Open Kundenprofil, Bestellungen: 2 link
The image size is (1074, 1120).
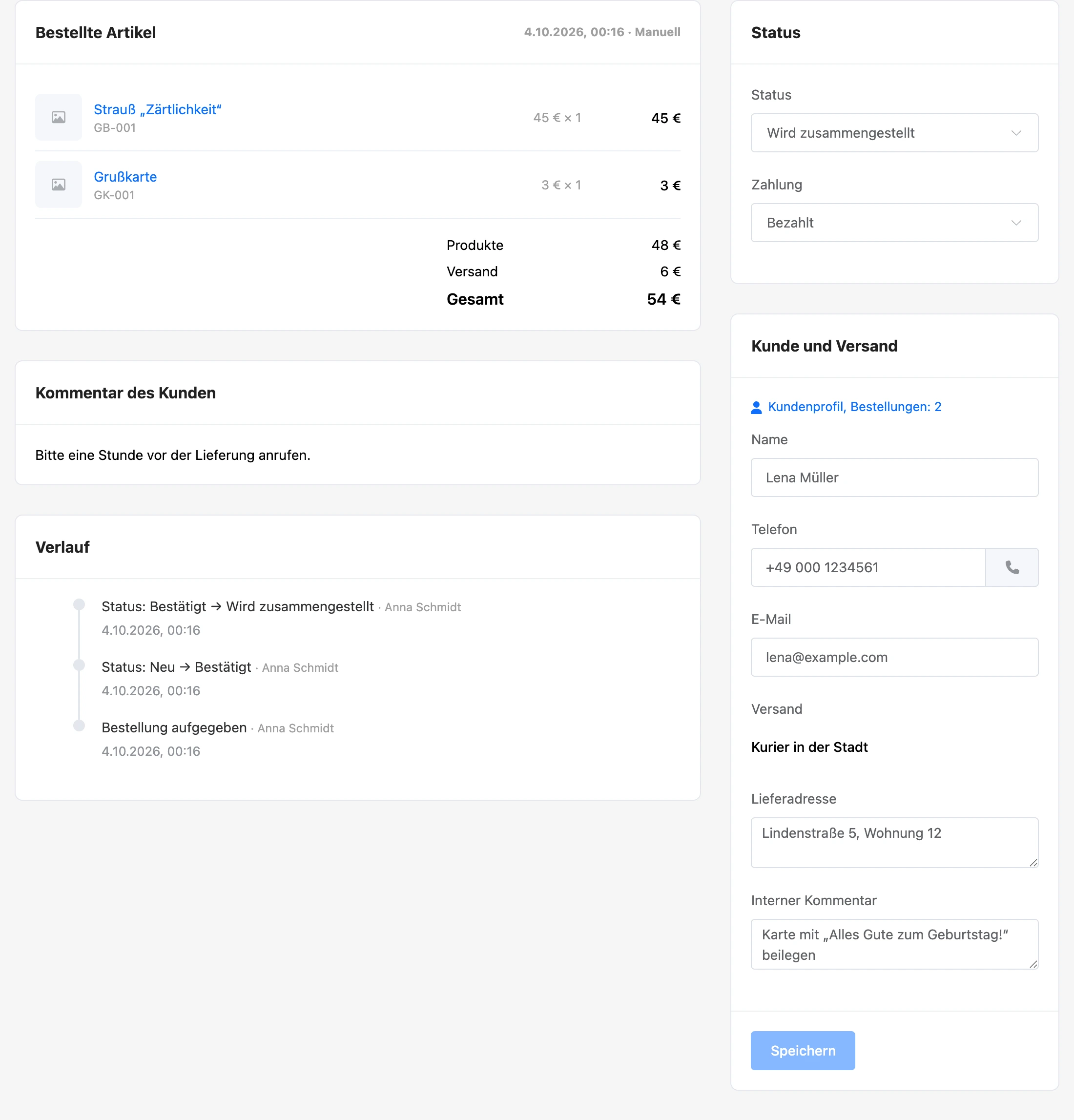[x=855, y=407]
